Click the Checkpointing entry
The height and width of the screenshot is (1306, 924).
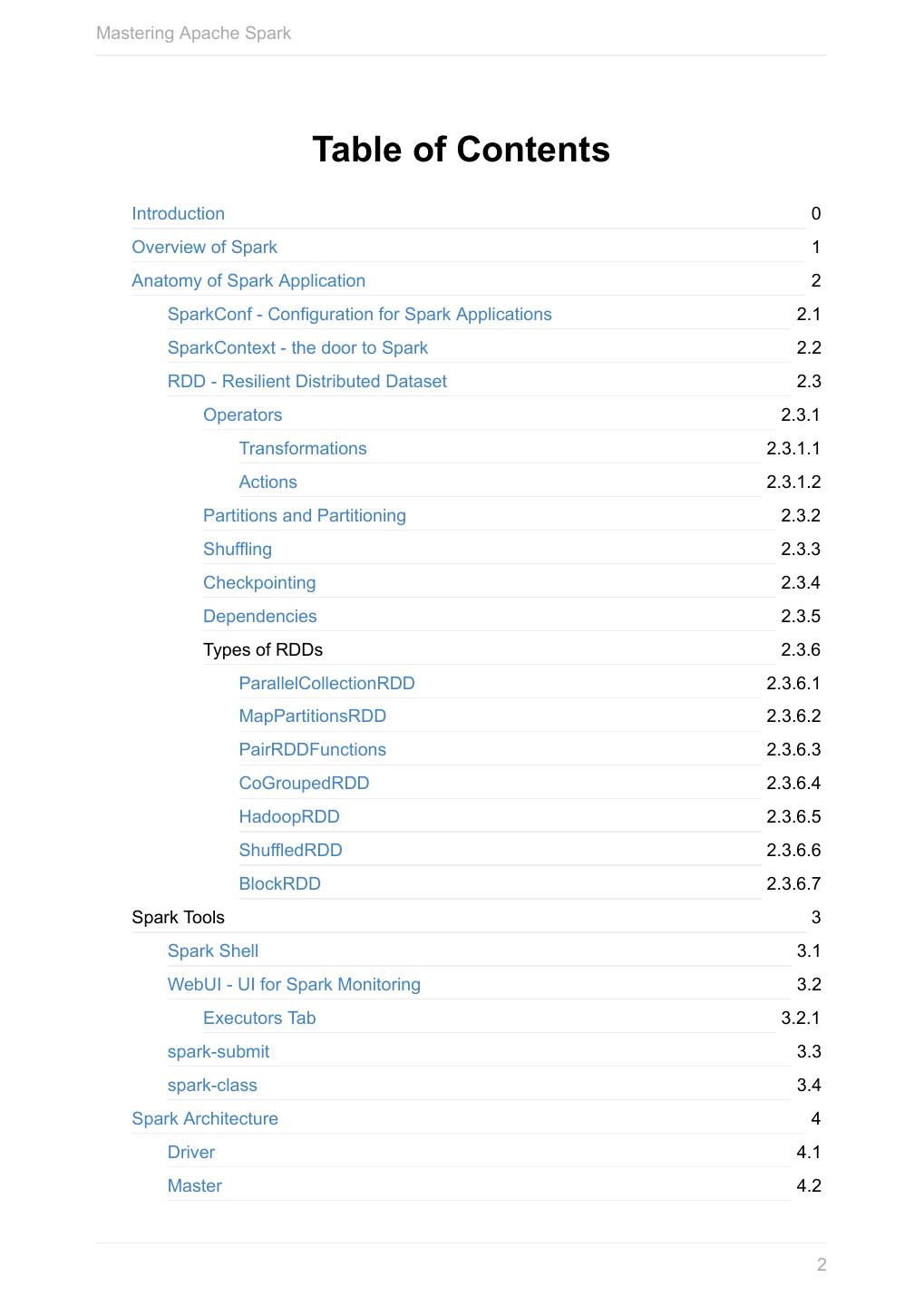[x=259, y=583]
